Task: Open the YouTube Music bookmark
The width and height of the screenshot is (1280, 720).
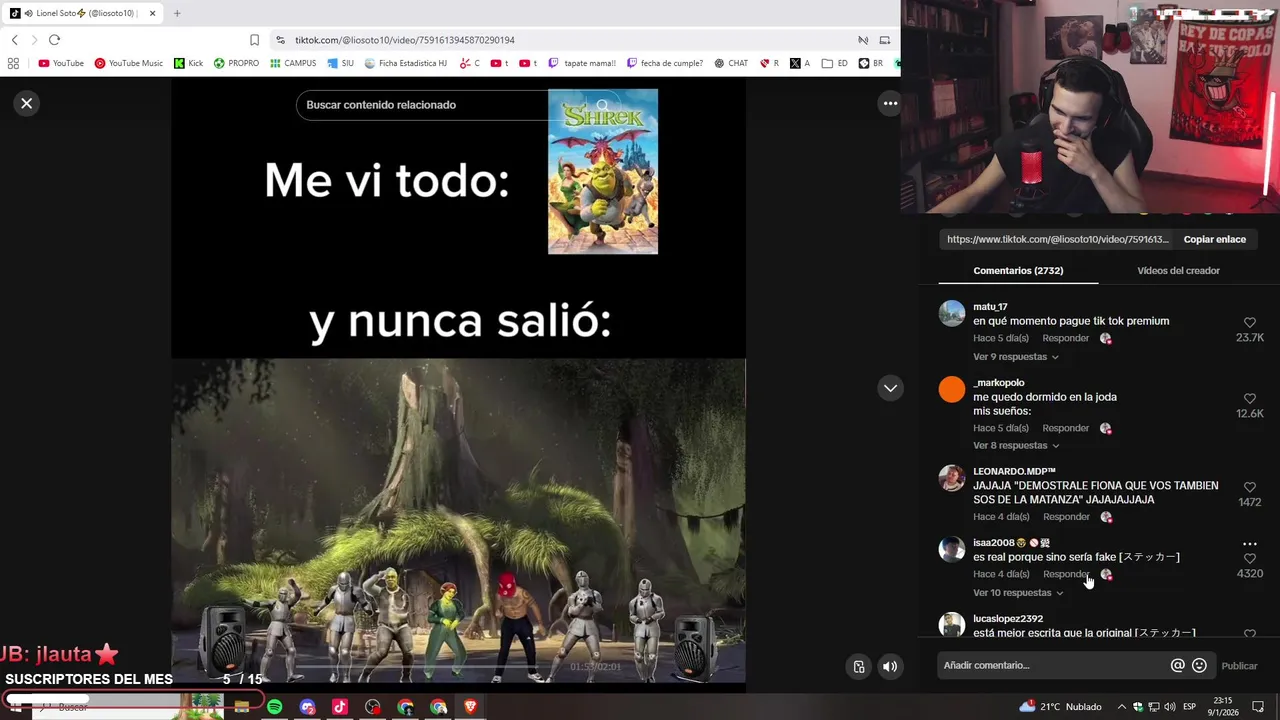Action: click(x=129, y=63)
